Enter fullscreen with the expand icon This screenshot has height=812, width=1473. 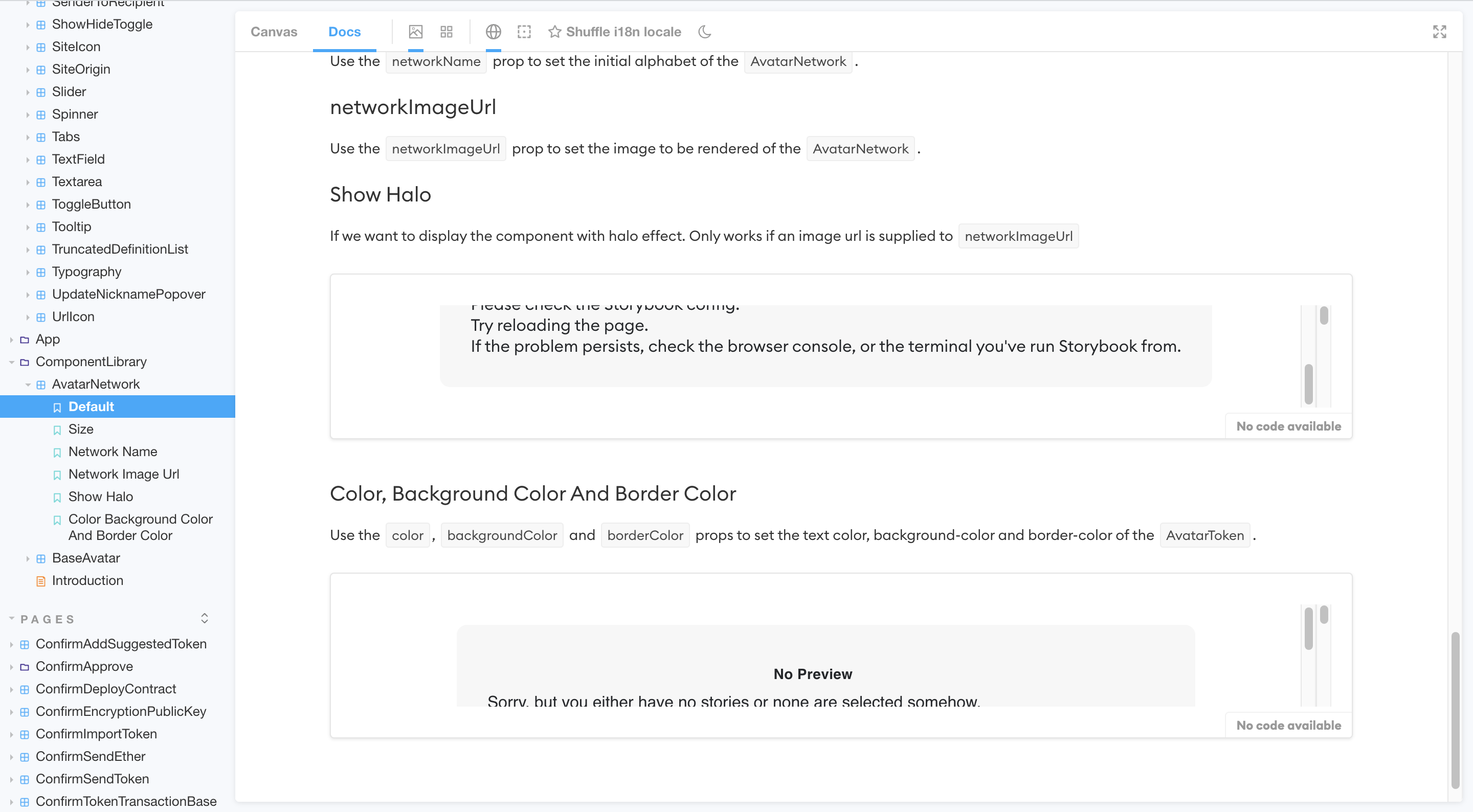(1439, 32)
